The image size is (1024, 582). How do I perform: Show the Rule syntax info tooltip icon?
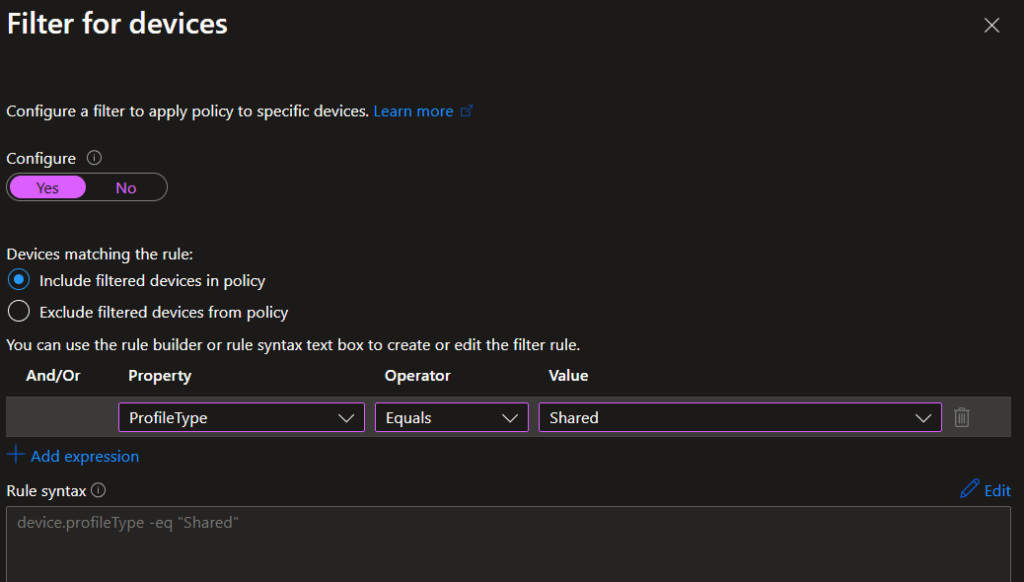(x=98, y=491)
